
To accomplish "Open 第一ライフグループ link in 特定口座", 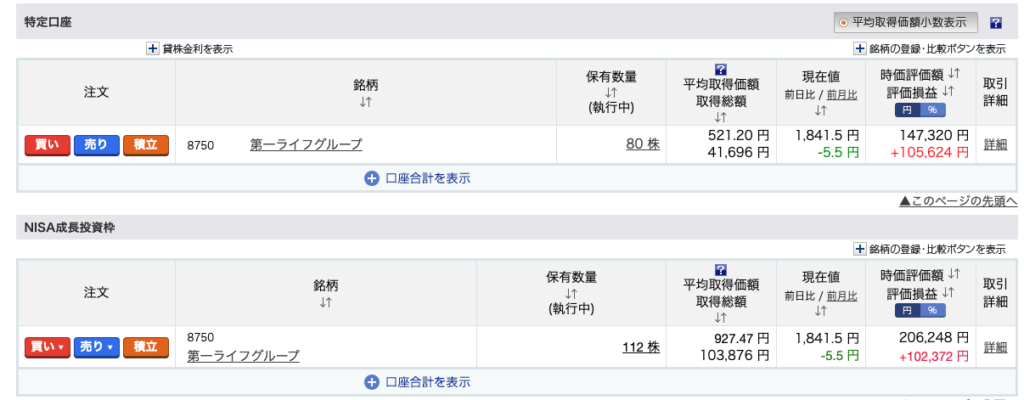I will click(x=306, y=145).
